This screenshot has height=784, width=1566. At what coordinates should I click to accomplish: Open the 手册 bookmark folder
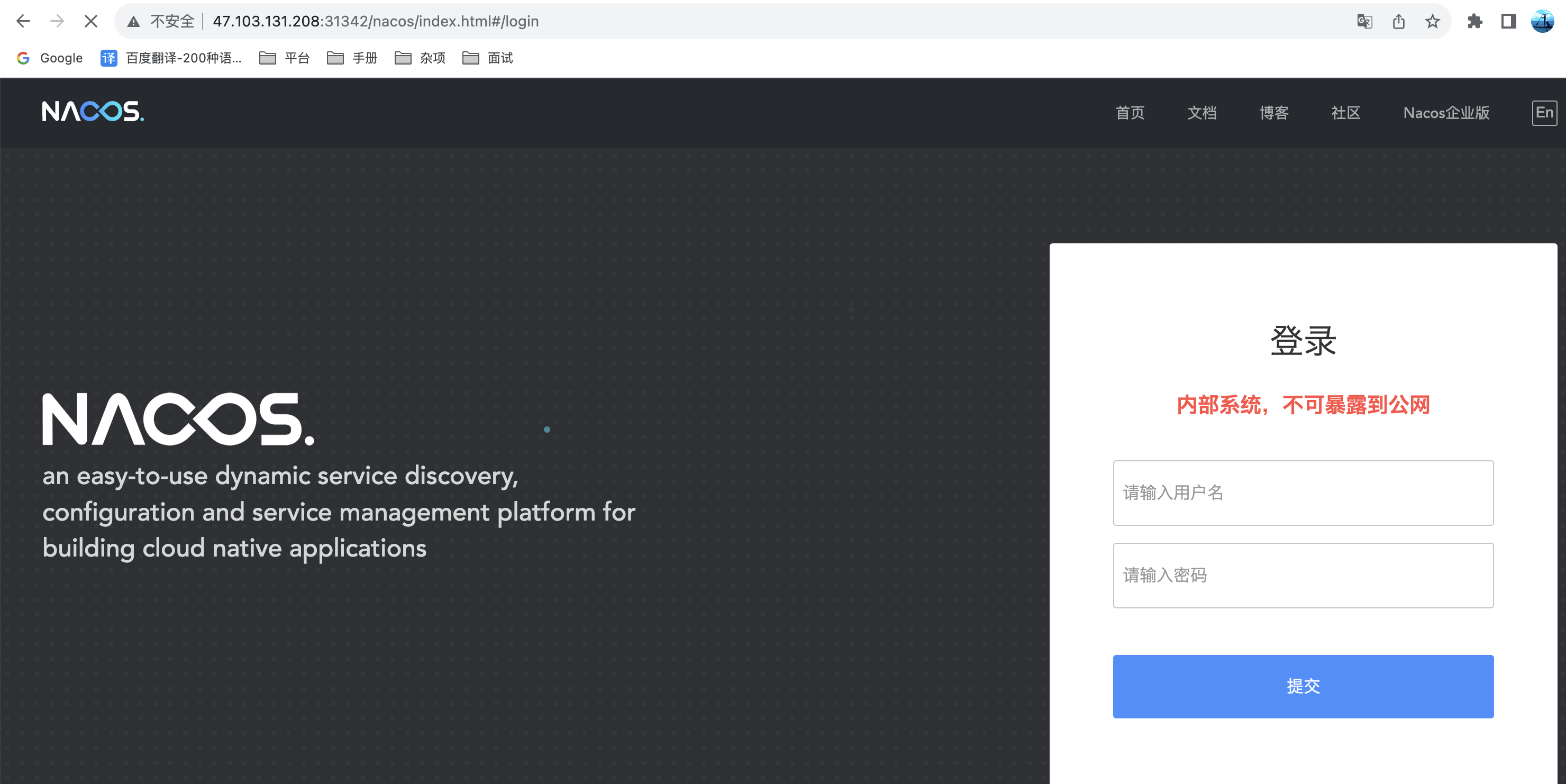352,58
